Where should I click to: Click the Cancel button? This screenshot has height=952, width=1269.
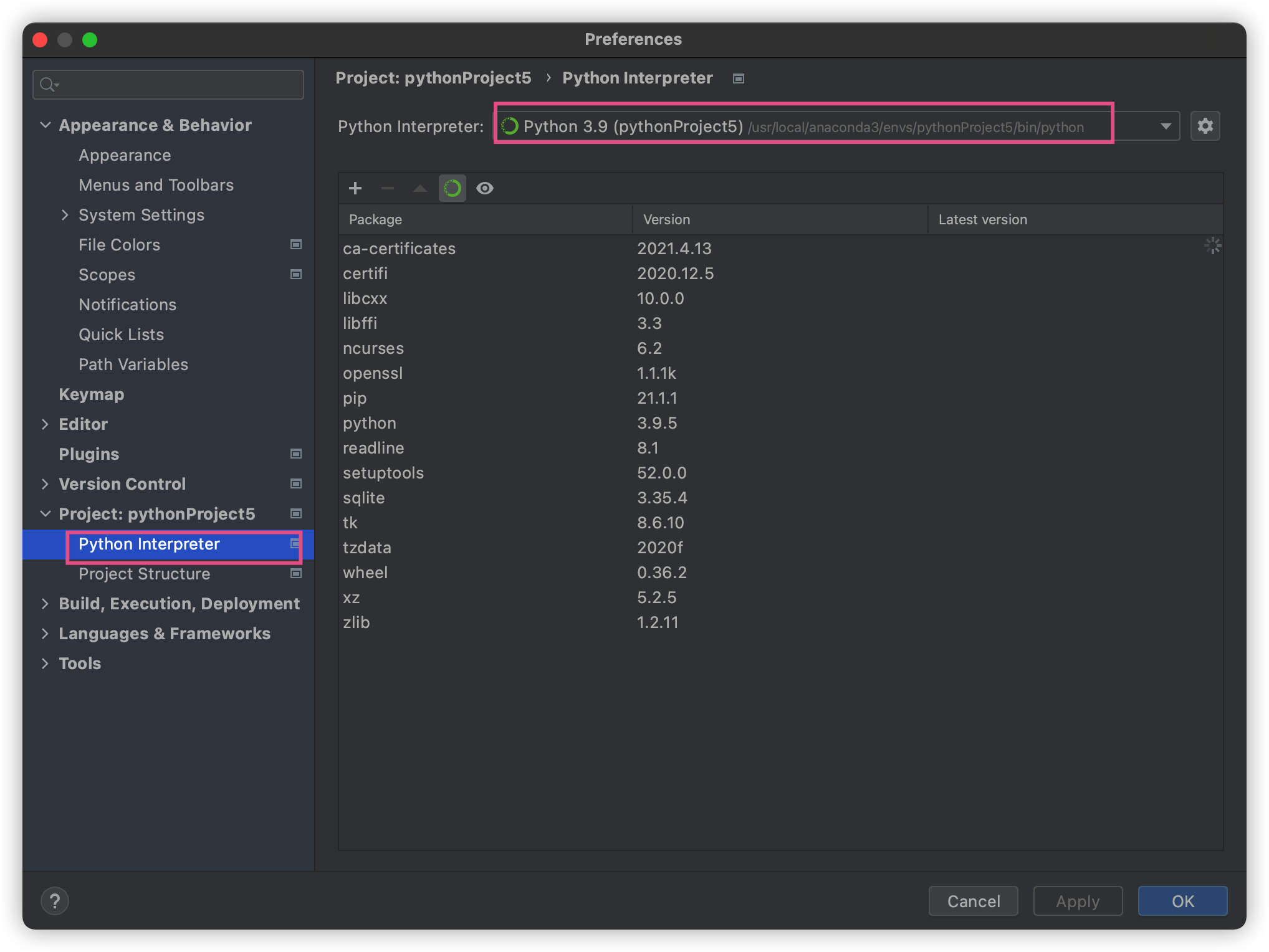pos(973,901)
